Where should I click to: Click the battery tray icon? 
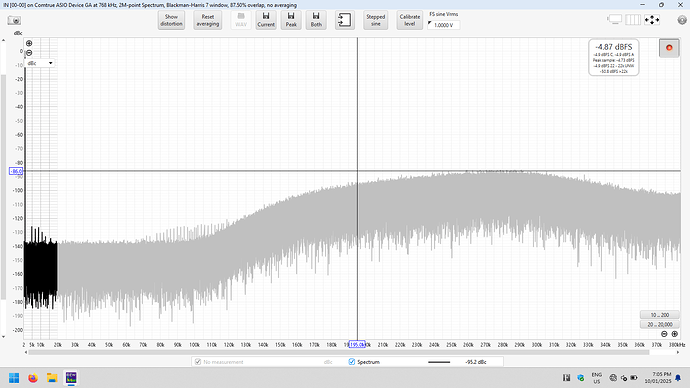pos(634,378)
